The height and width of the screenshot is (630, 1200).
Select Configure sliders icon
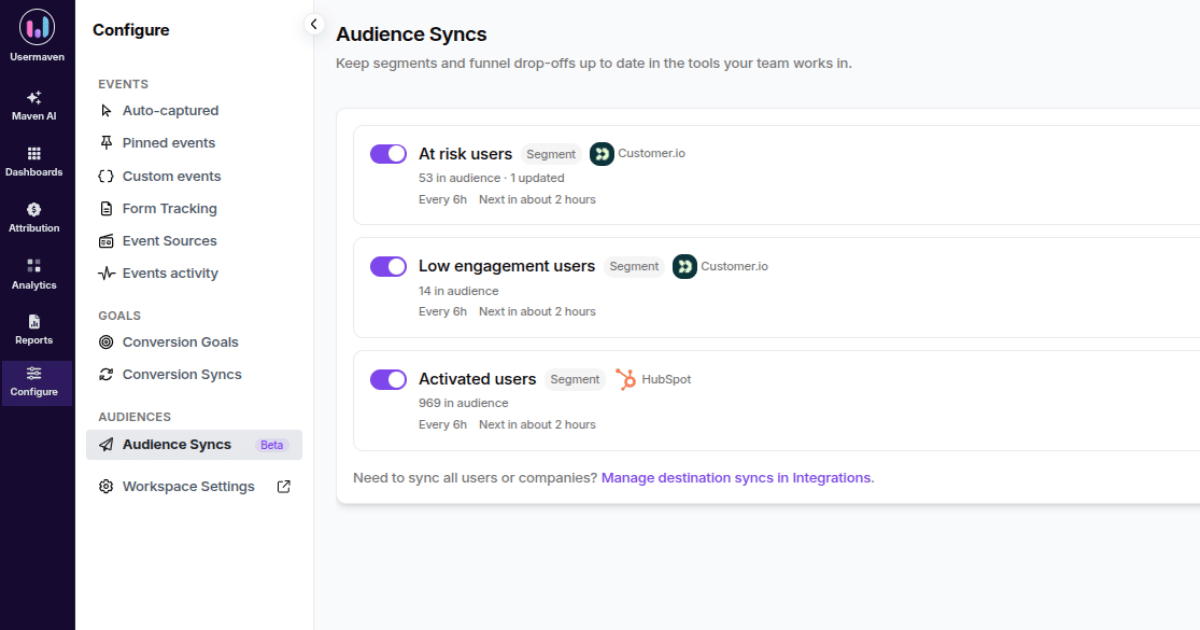(34, 373)
